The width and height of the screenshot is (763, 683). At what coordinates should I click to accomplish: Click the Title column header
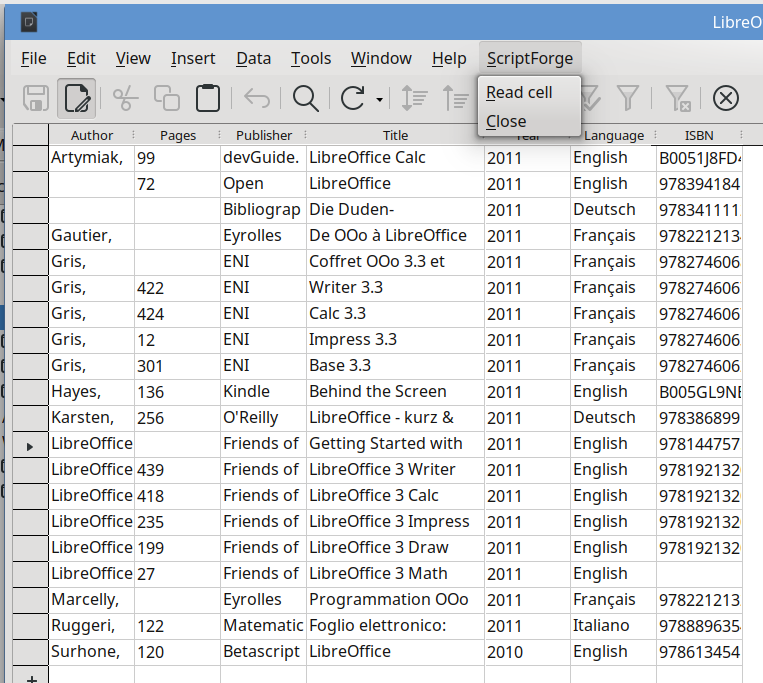pos(395,135)
